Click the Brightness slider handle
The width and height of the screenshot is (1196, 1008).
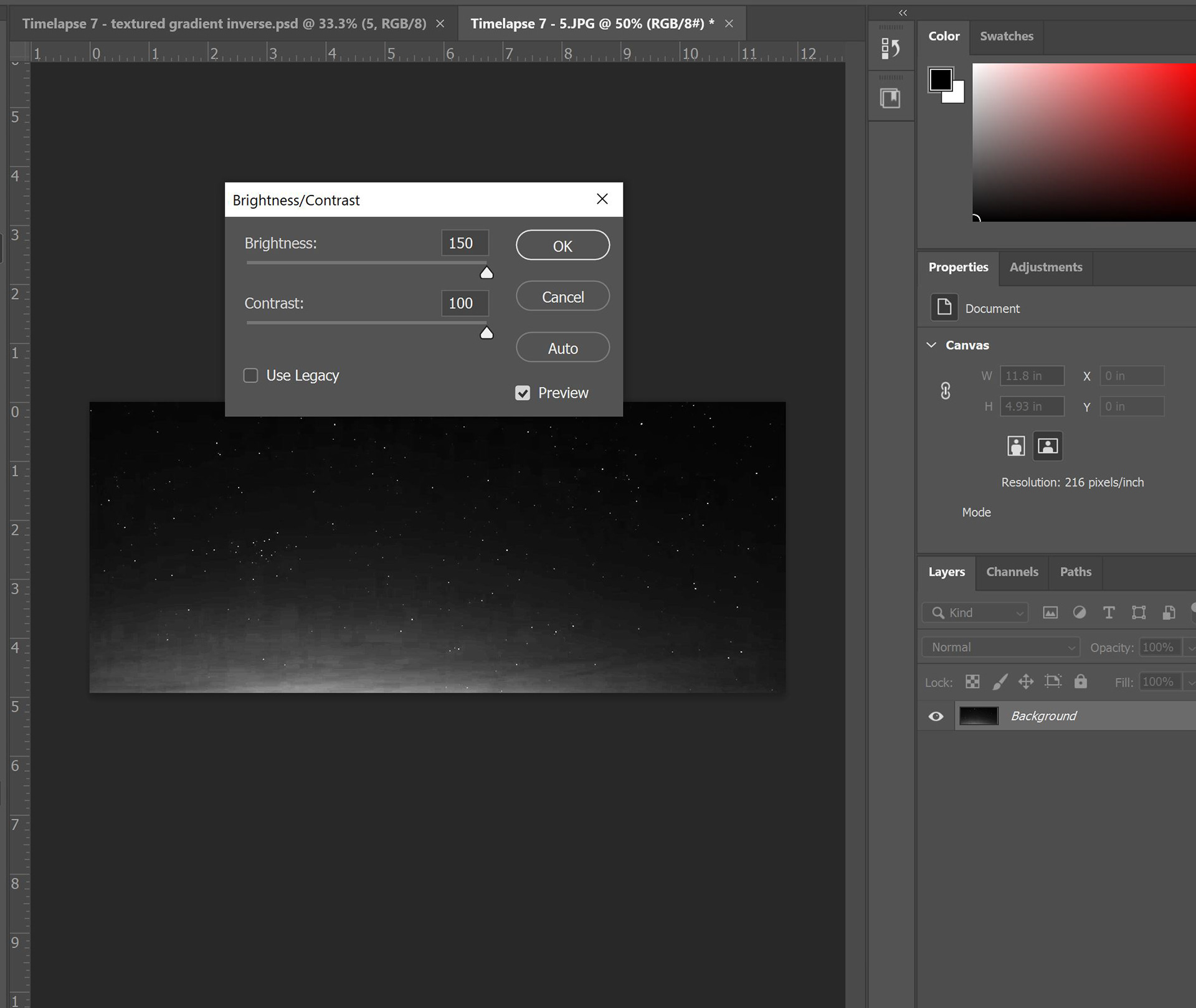pos(486,273)
